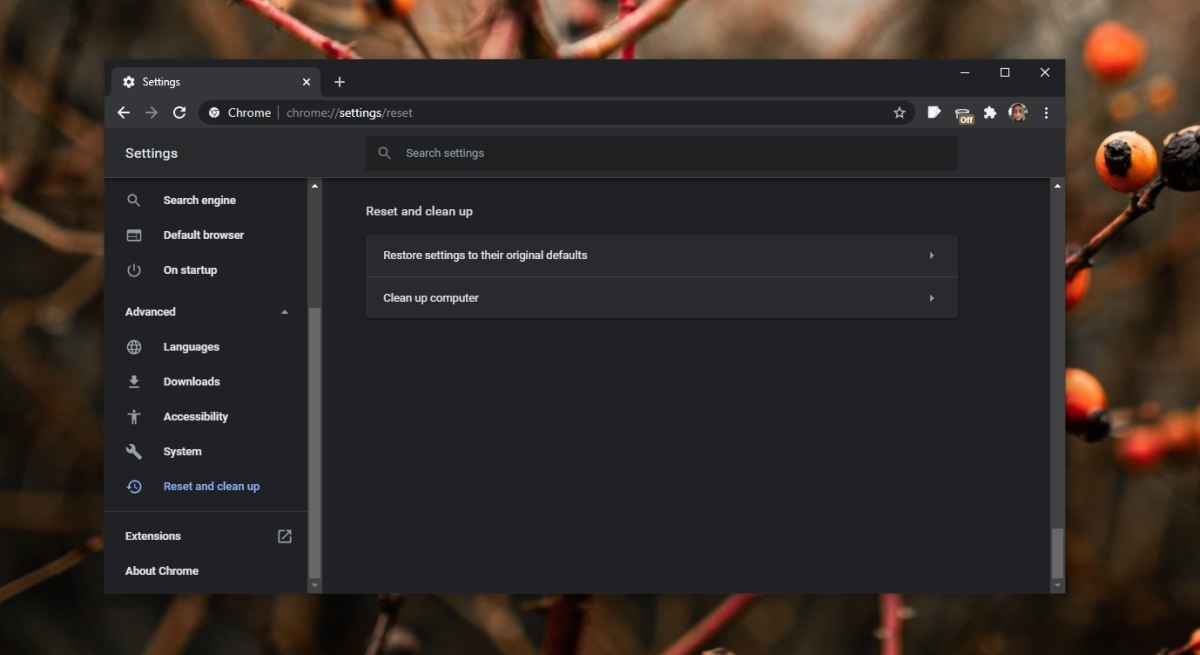Click the Chrome site info icon in address bar
Viewport: 1200px width, 655px height.
coord(215,113)
